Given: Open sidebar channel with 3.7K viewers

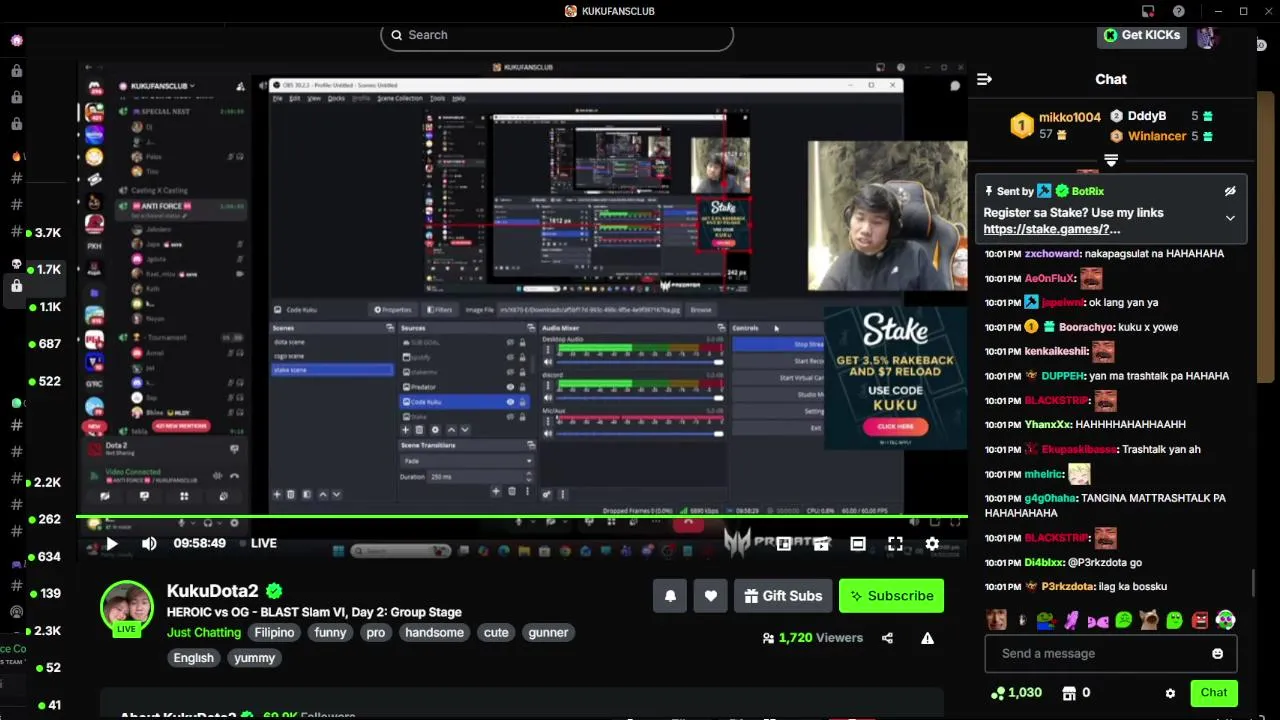Looking at the screenshot, I should (x=47, y=233).
